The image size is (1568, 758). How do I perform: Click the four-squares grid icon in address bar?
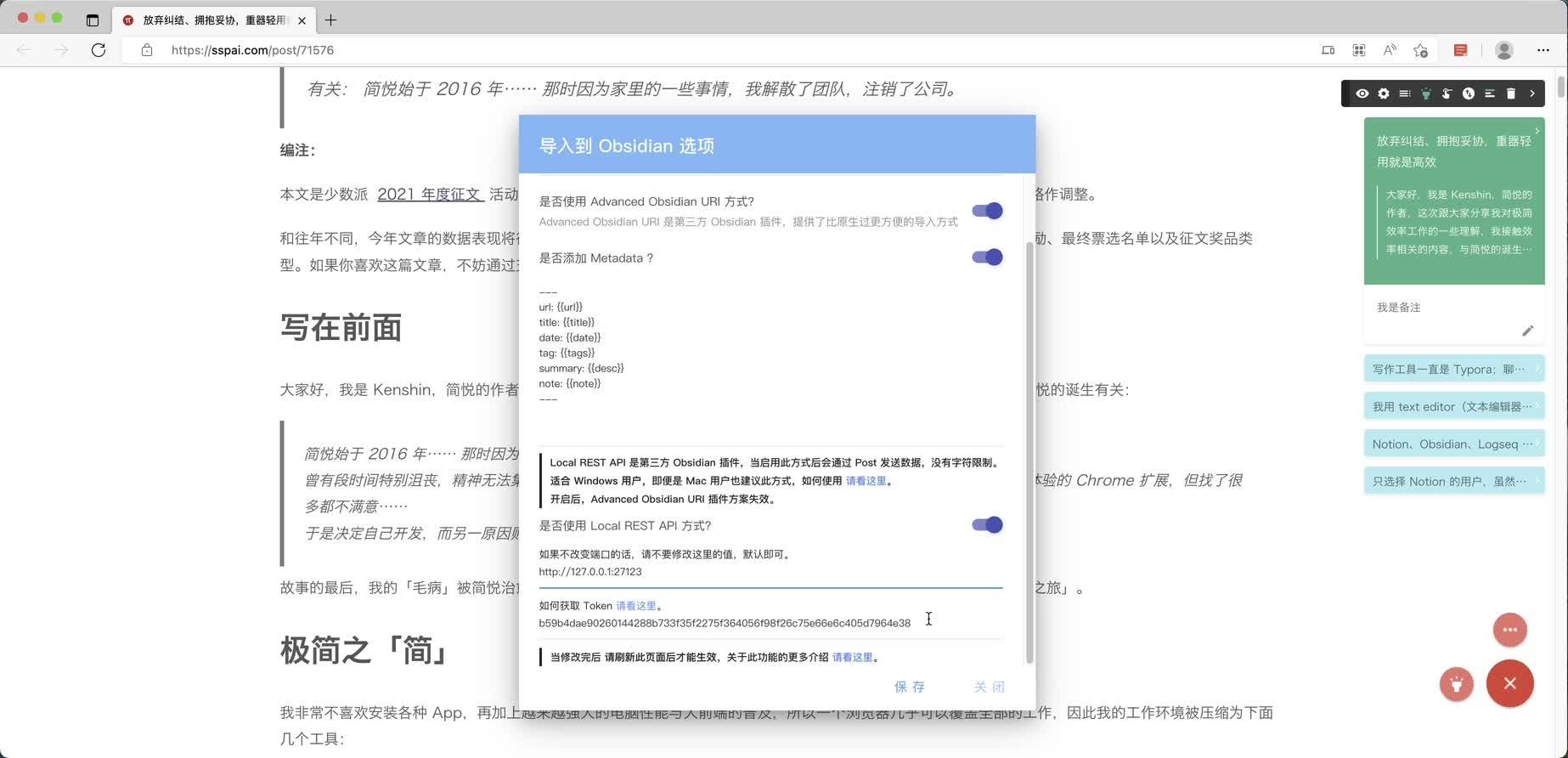[1359, 50]
